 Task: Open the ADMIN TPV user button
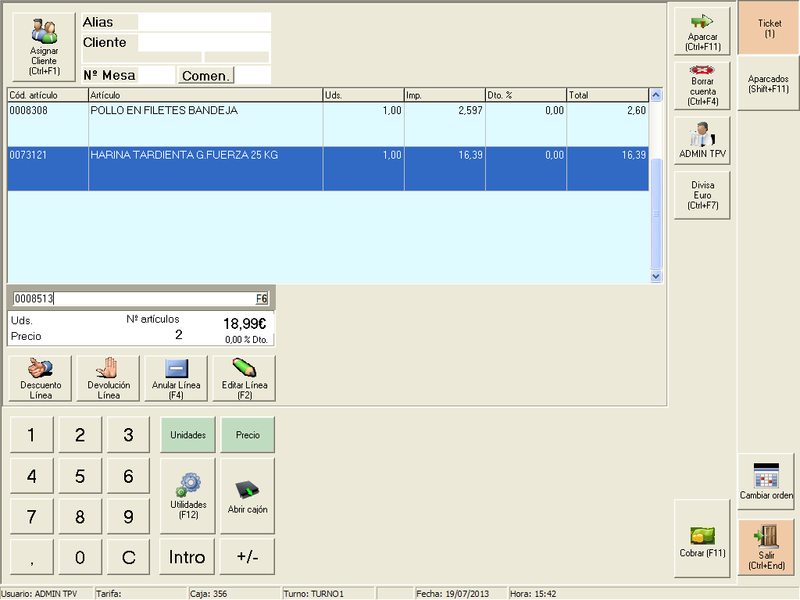[x=702, y=141]
